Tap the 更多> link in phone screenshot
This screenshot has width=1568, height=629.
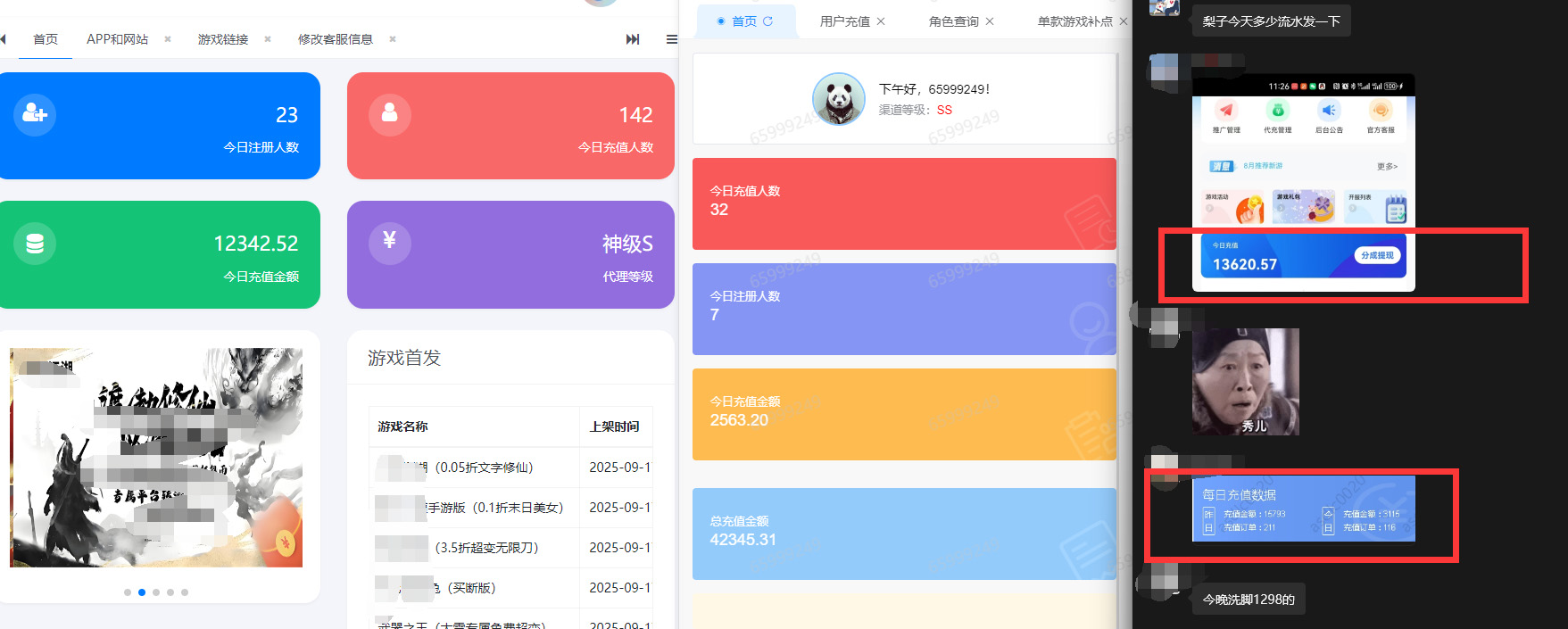coord(1387,167)
